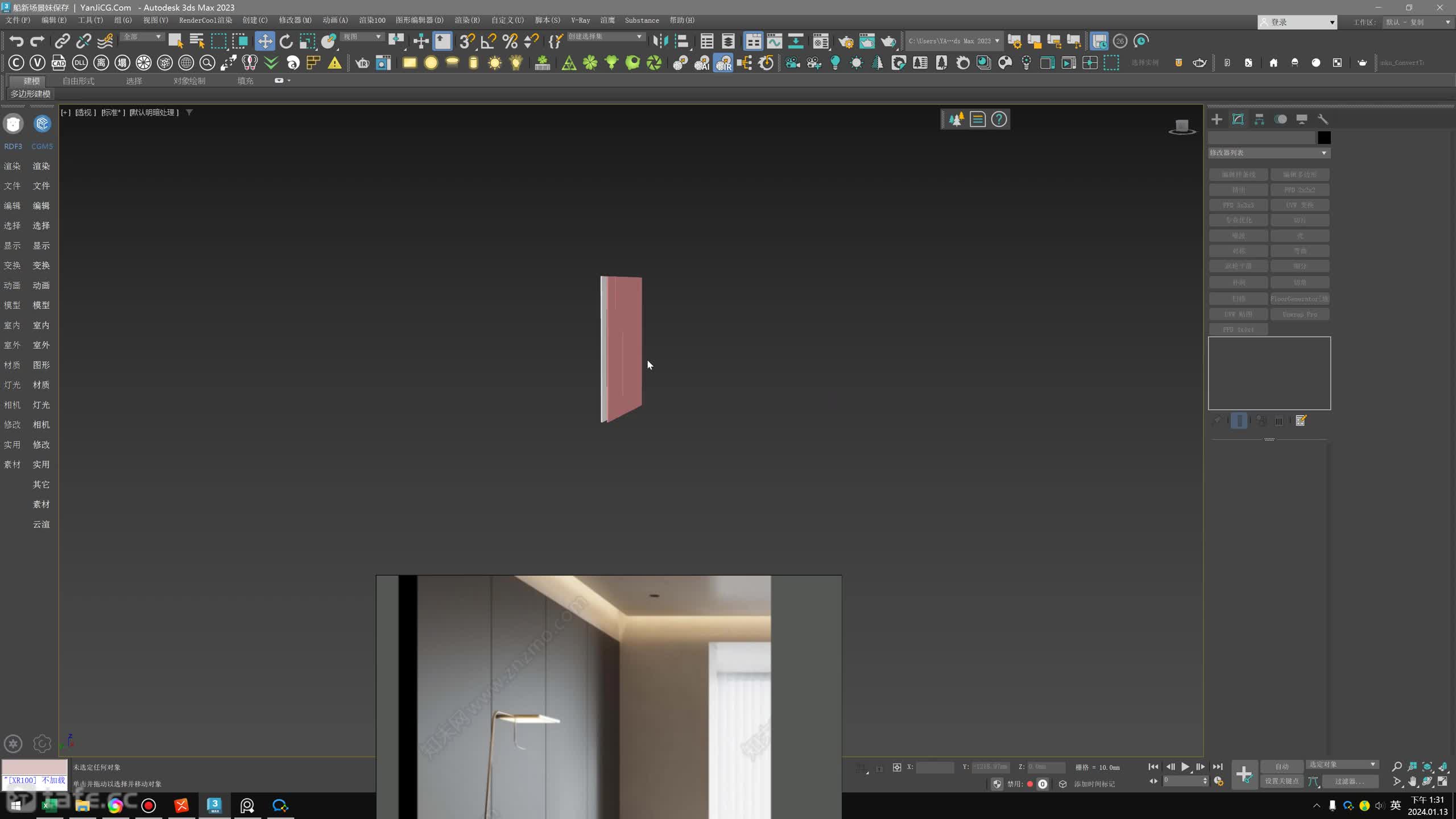Click the yellow light bulb icon
Screen dimensions: 1456x819
[516, 63]
